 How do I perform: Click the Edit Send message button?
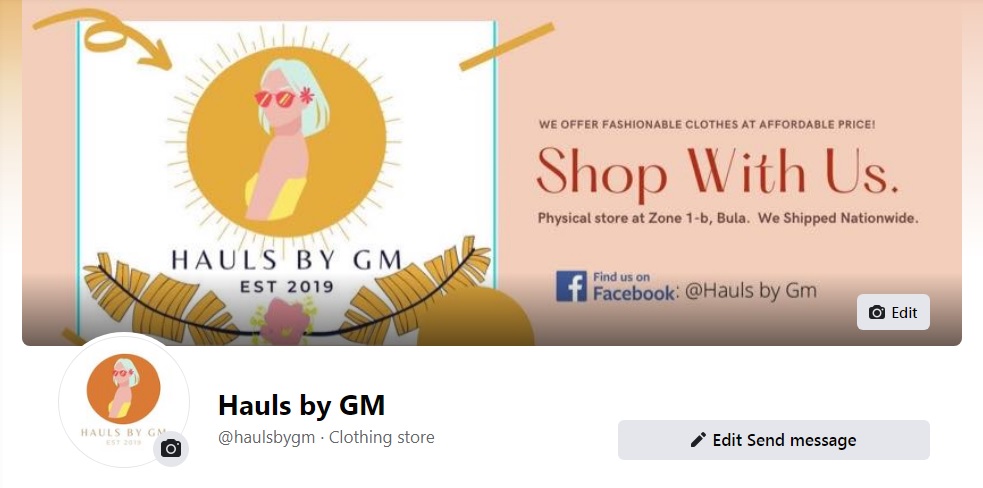[774, 440]
